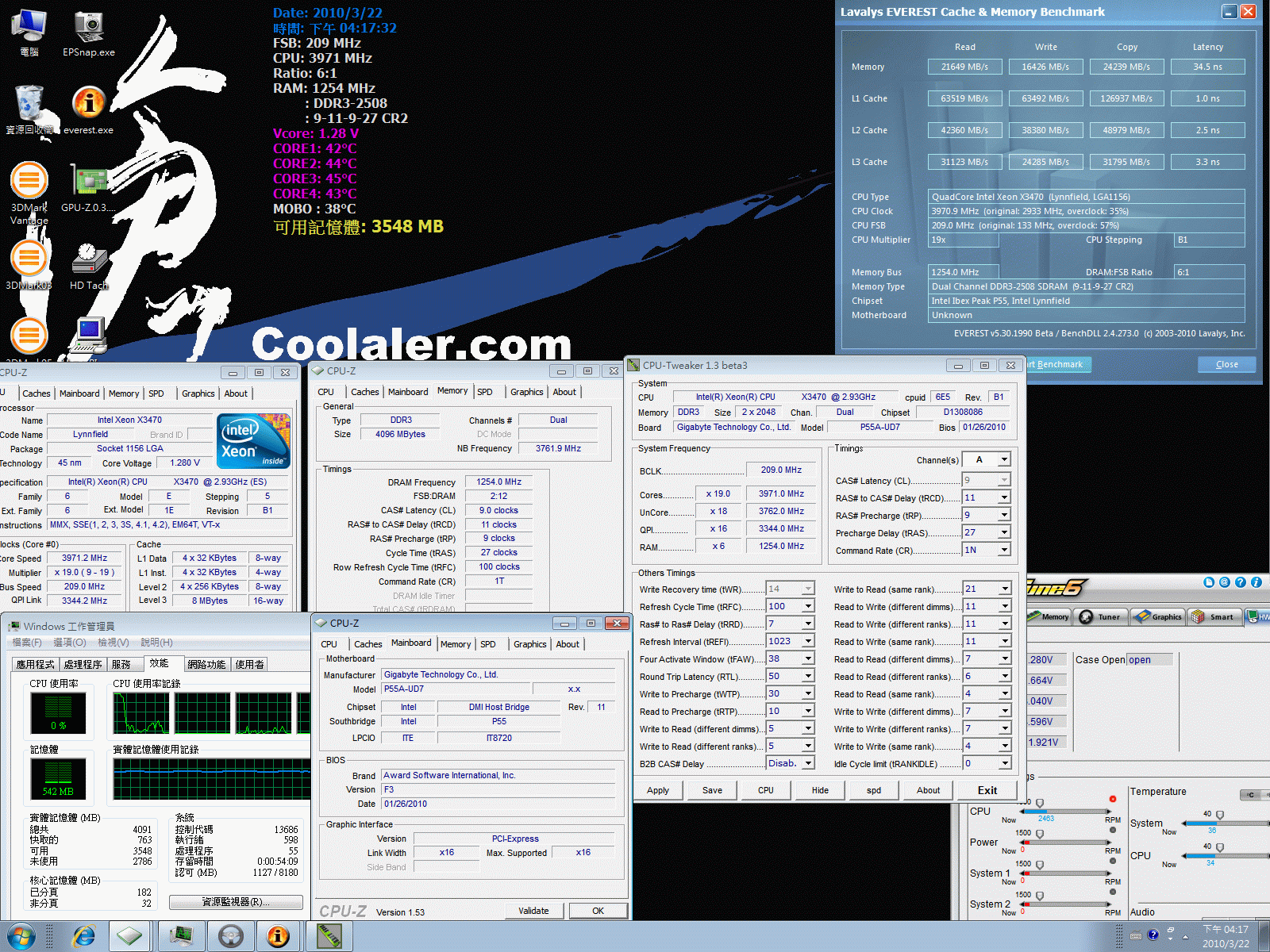Select the GPU-Z desktop shortcut

[x=89, y=189]
